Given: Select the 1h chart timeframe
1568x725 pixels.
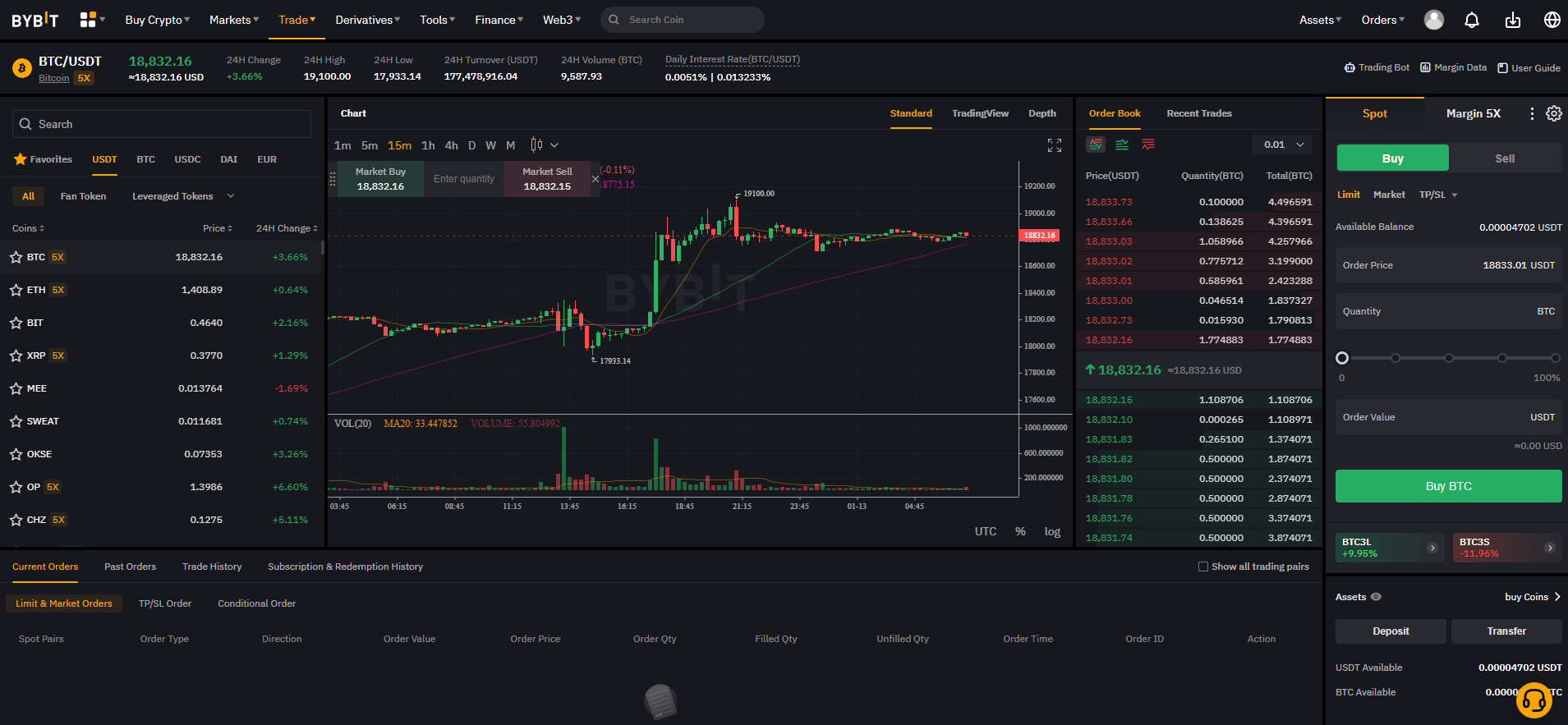Looking at the screenshot, I should click(428, 145).
